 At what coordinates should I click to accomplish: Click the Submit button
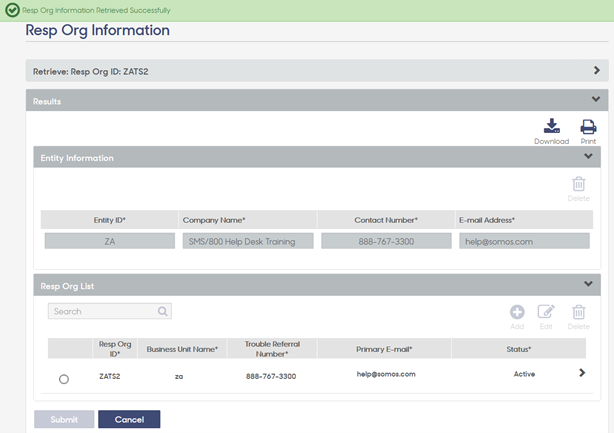pos(64,419)
